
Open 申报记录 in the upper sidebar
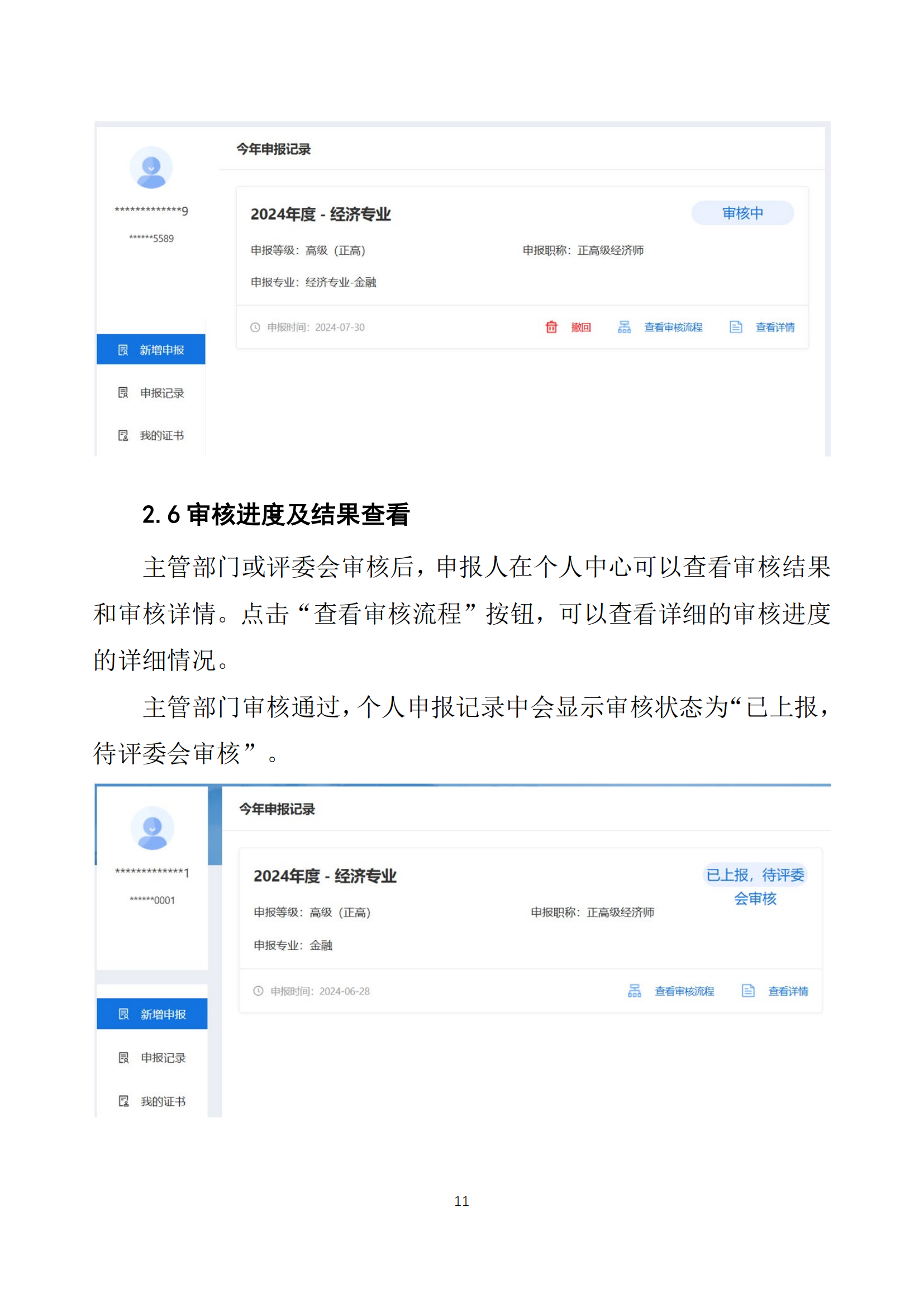pyautogui.click(x=151, y=393)
